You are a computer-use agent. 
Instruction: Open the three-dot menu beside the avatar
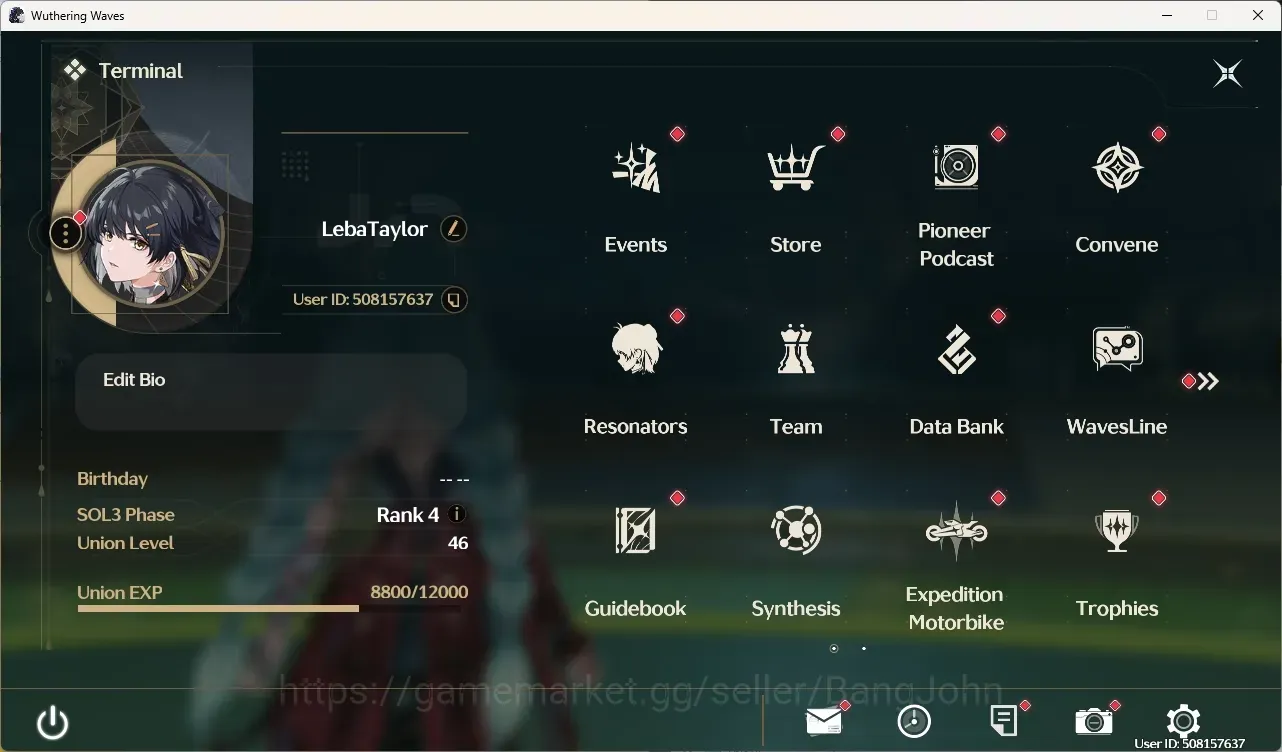pos(65,234)
